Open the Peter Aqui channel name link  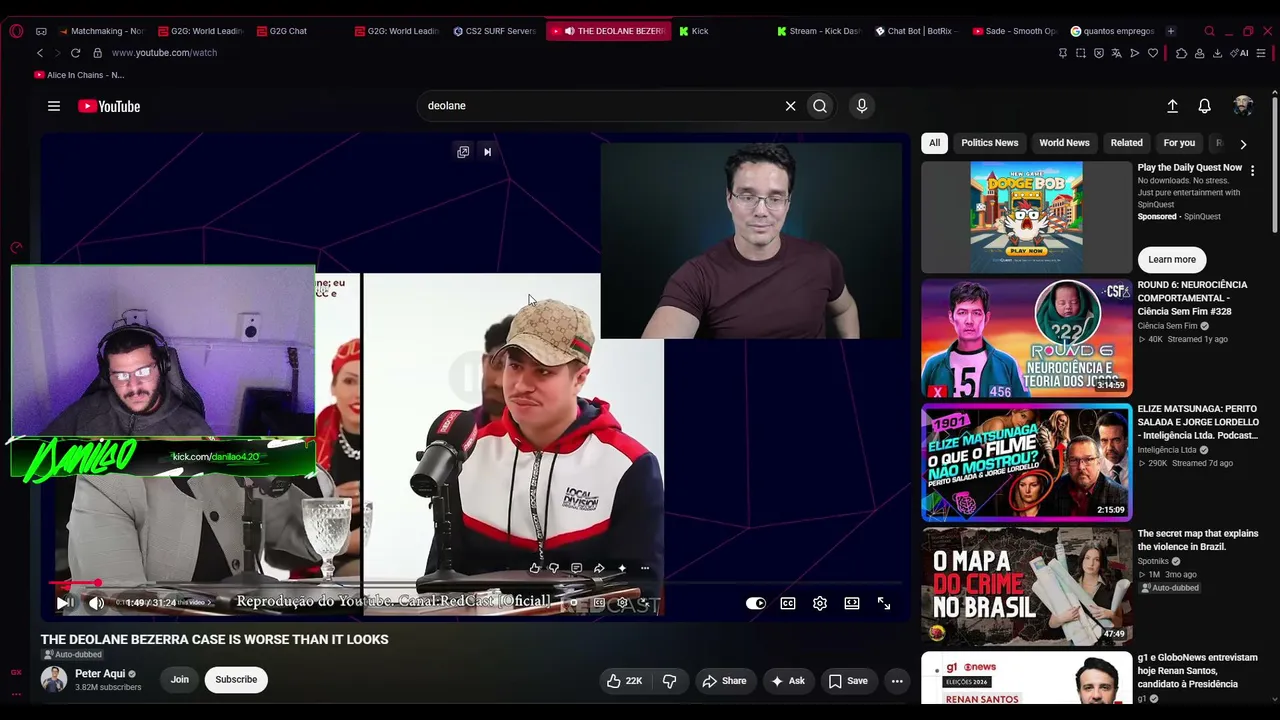click(100, 674)
